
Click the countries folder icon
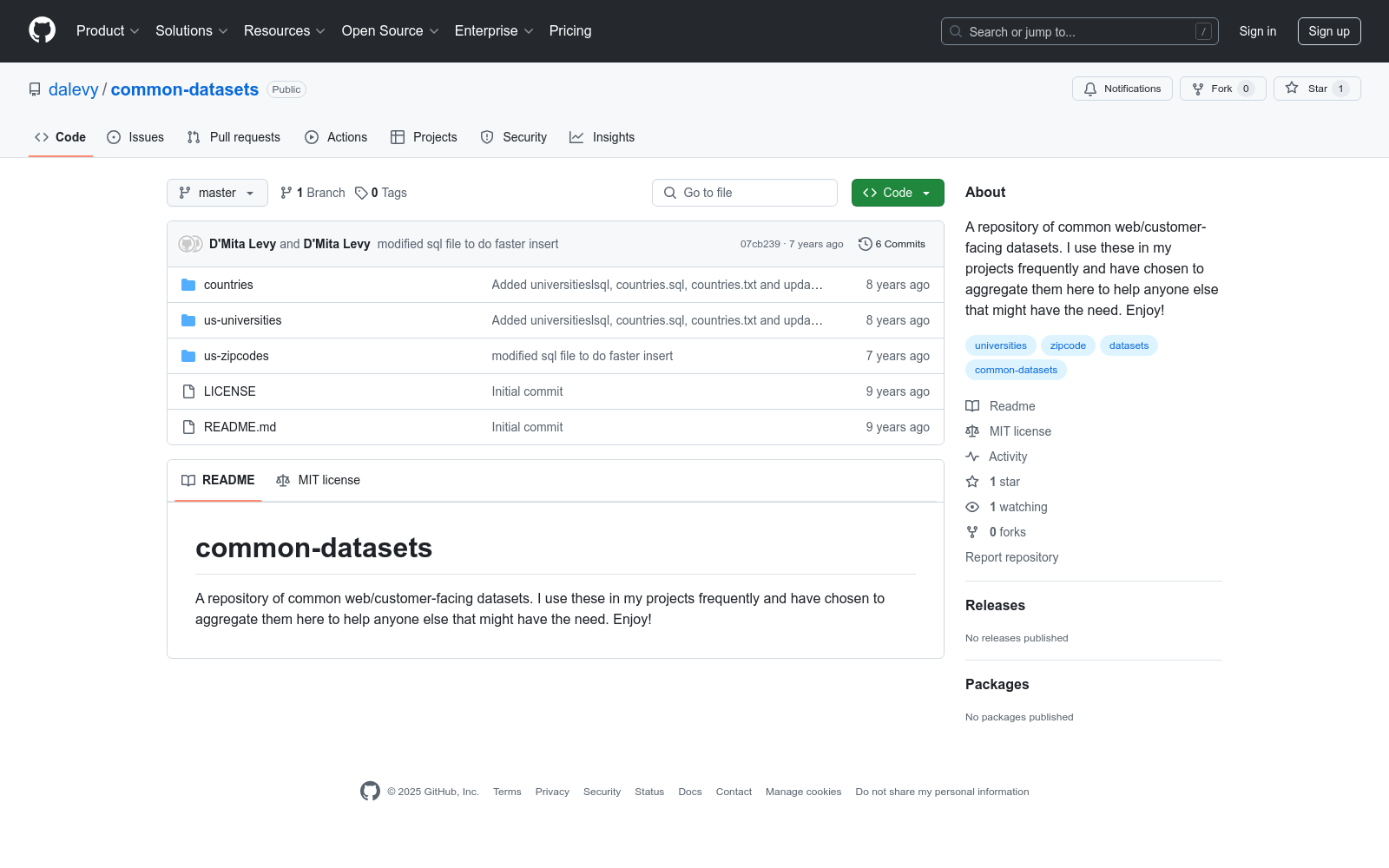pyautogui.click(x=188, y=285)
